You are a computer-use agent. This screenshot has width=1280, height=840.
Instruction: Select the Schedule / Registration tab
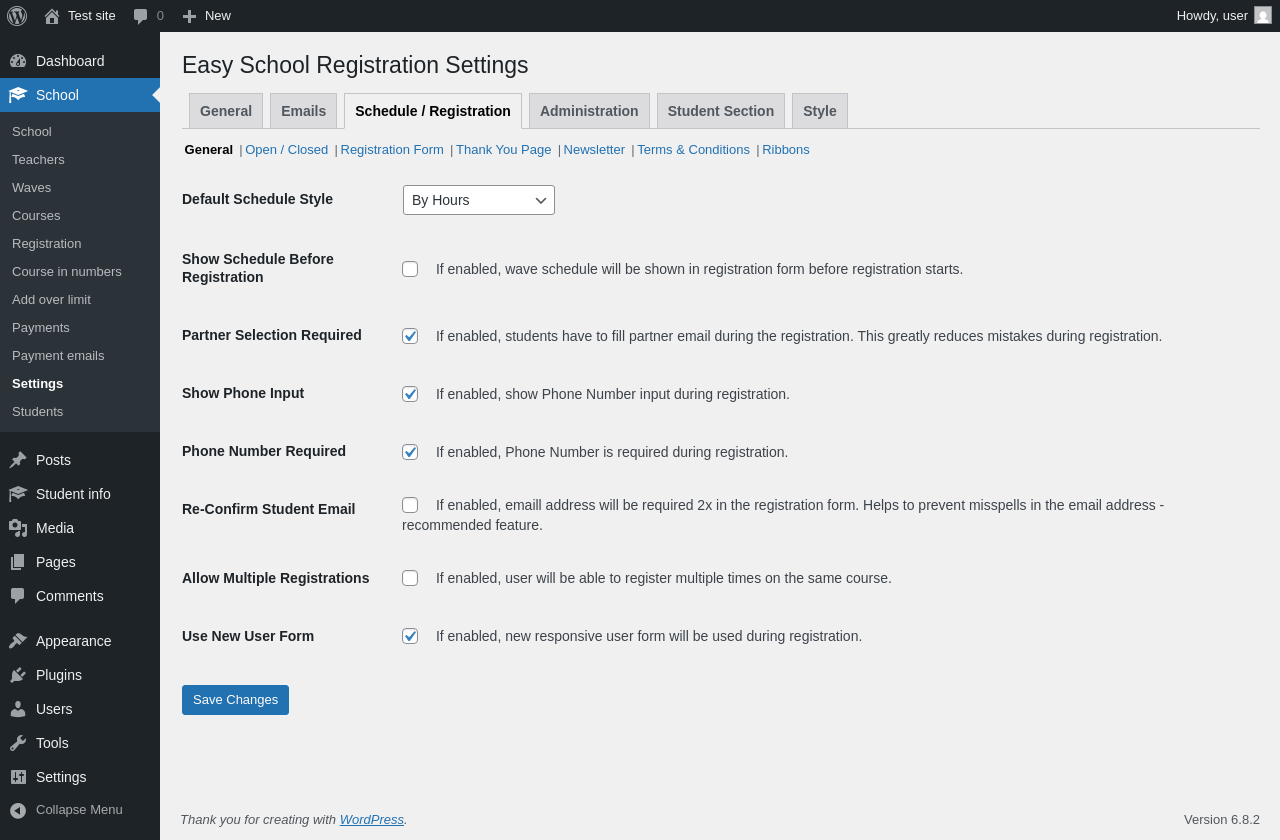(433, 111)
